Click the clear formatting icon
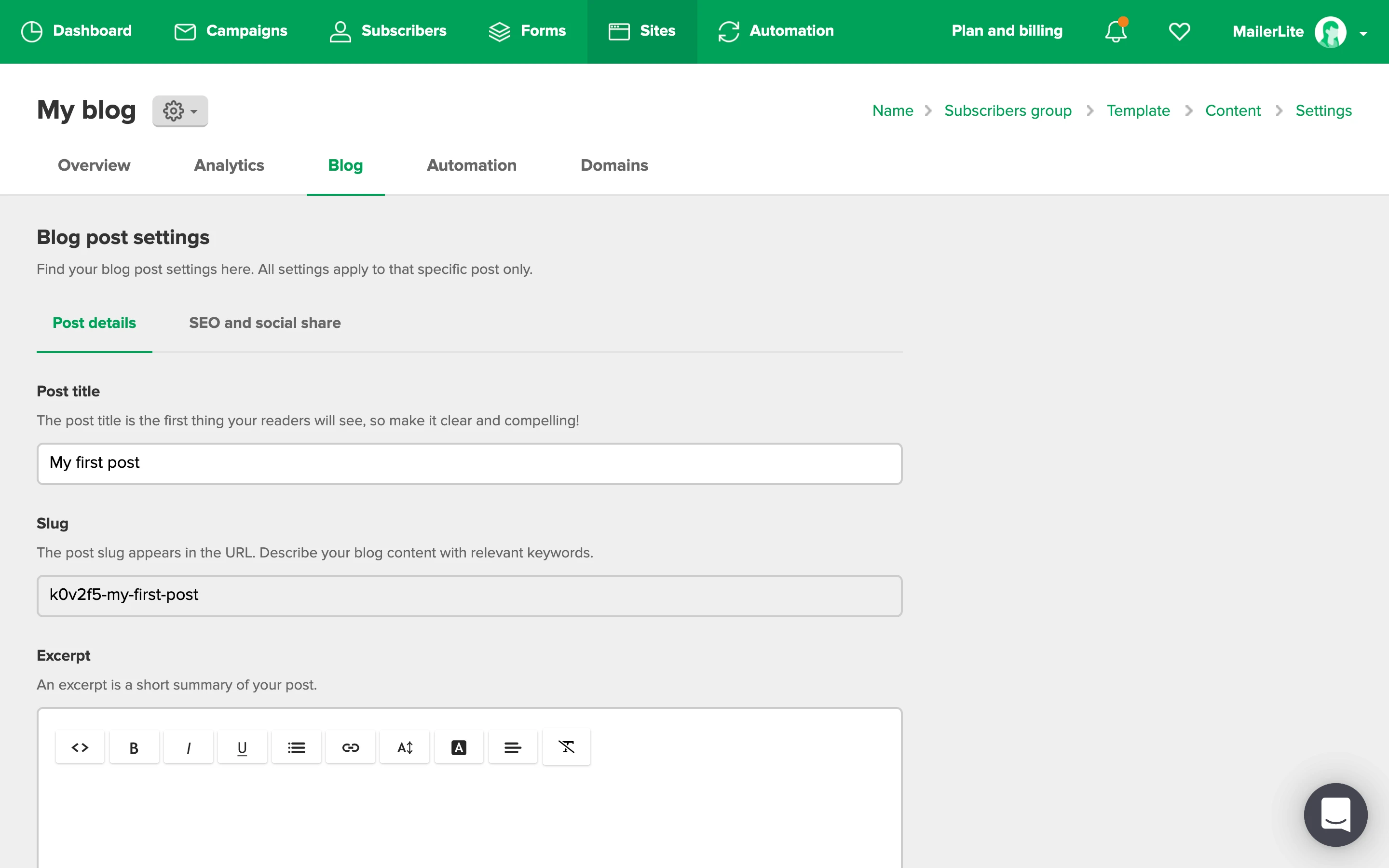Viewport: 1389px width, 868px height. point(567,747)
